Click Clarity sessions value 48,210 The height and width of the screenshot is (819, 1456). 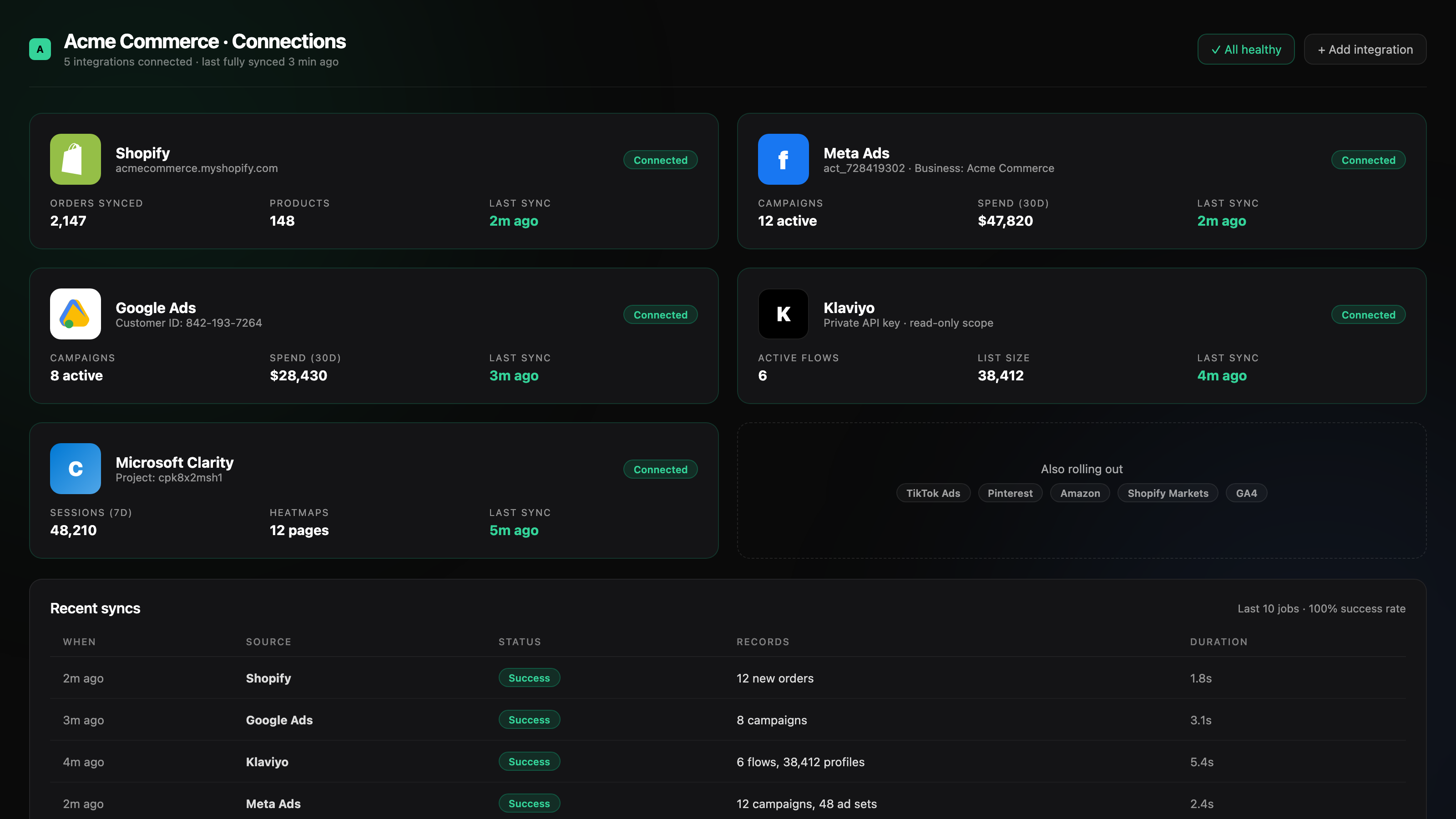pyautogui.click(x=73, y=530)
